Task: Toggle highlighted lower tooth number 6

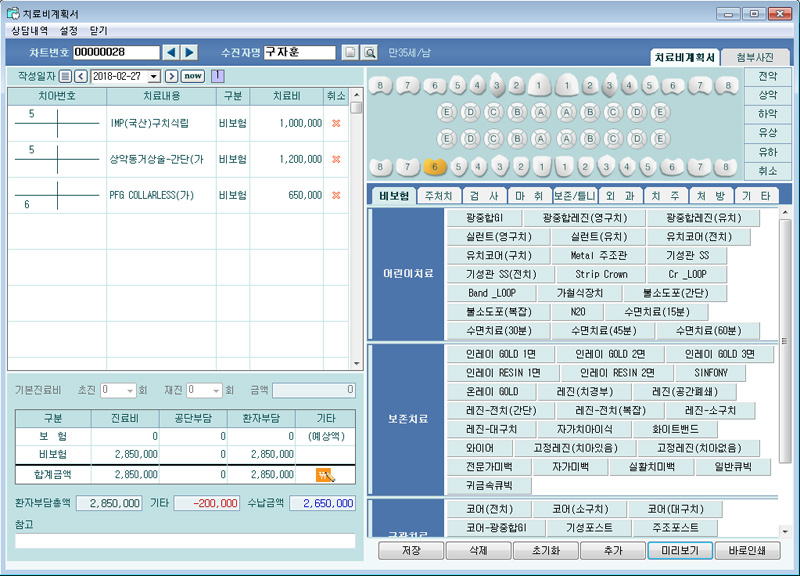Action: point(434,167)
